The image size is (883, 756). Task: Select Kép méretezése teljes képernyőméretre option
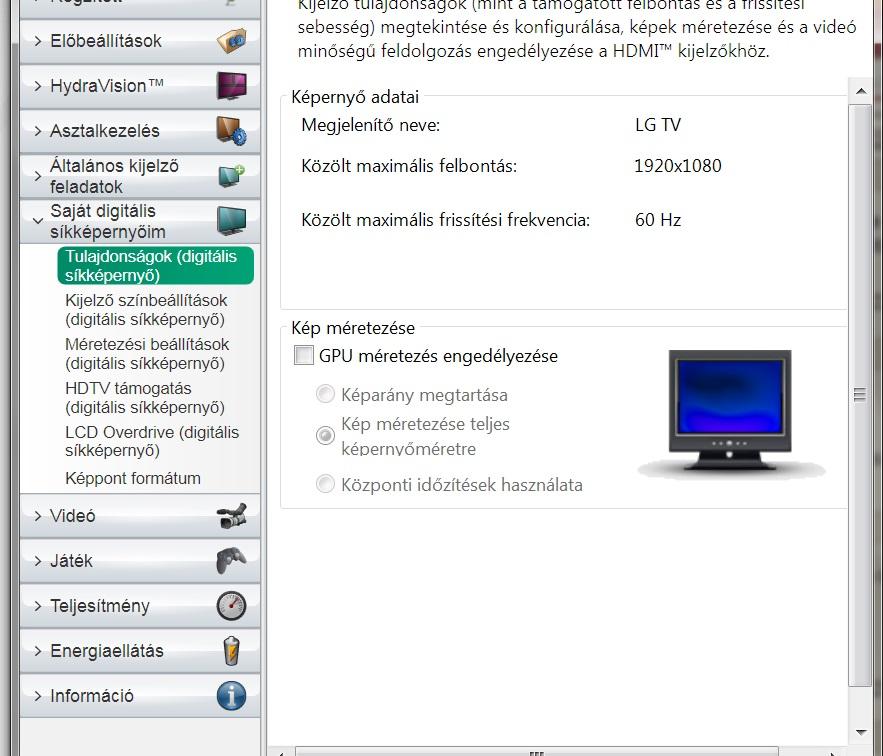tap(325, 435)
